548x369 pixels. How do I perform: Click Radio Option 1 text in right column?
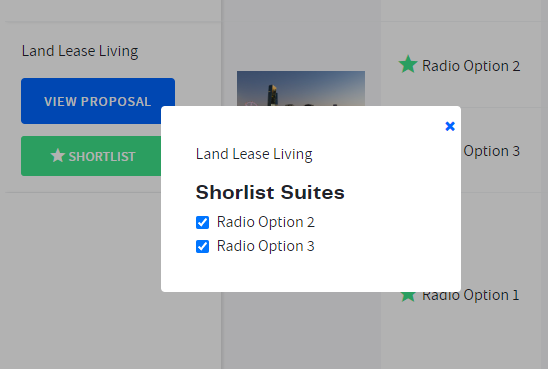470,296
